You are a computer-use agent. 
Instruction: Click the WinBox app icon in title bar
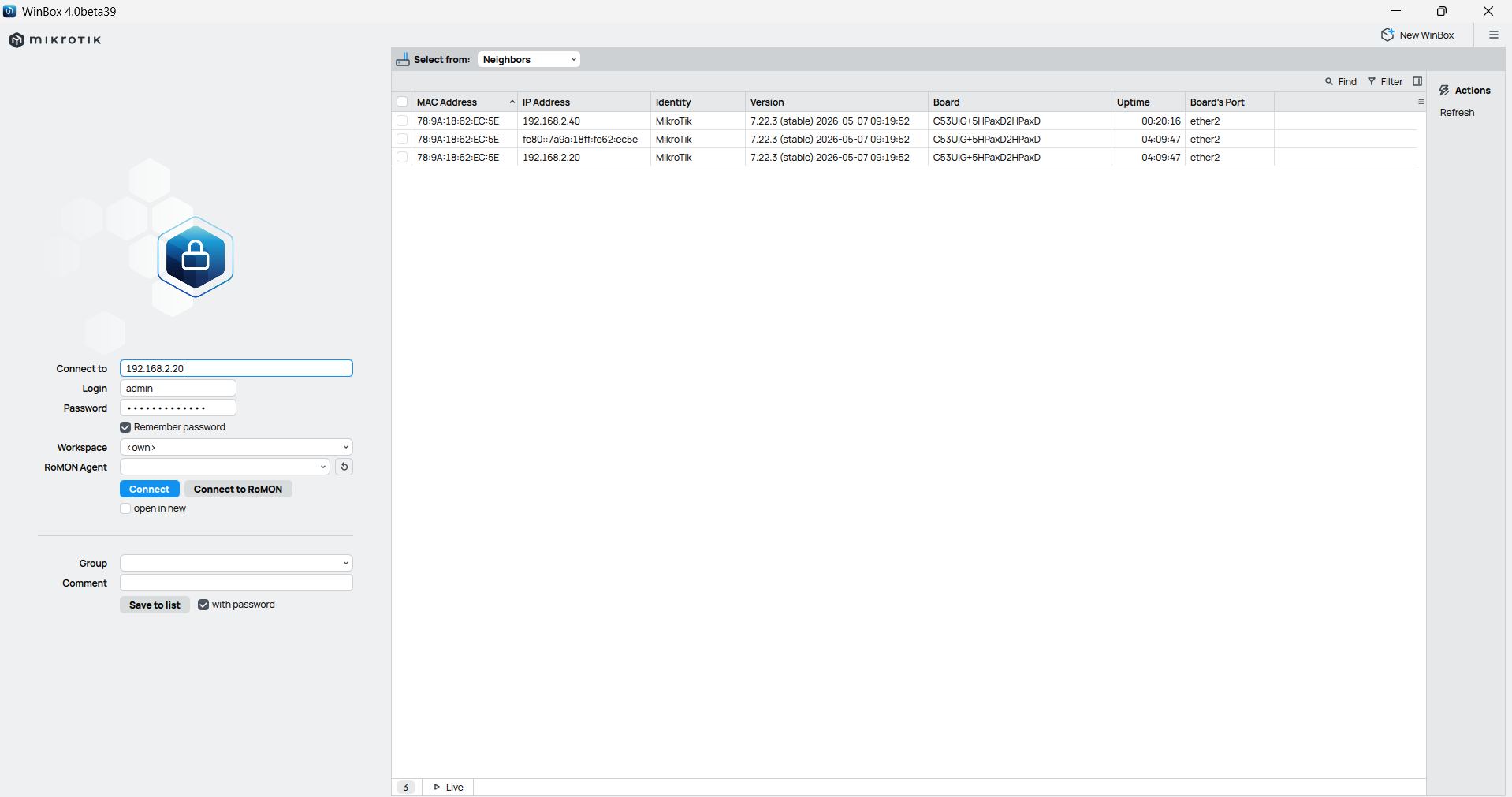click(9, 11)
